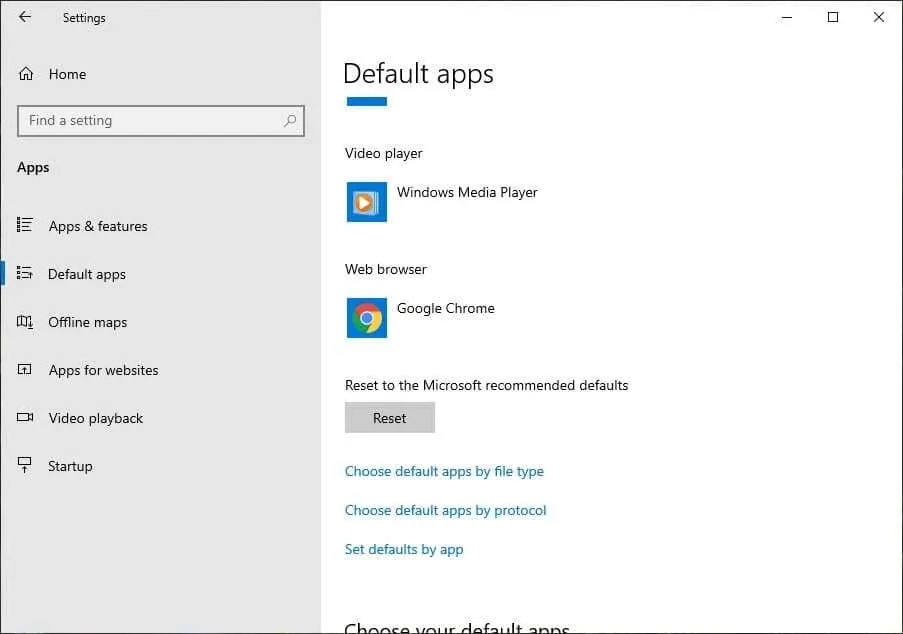The height and width of the screenshot is (634, 903).
Task: Click the Default apps sidebar icon
Action: 25,273
